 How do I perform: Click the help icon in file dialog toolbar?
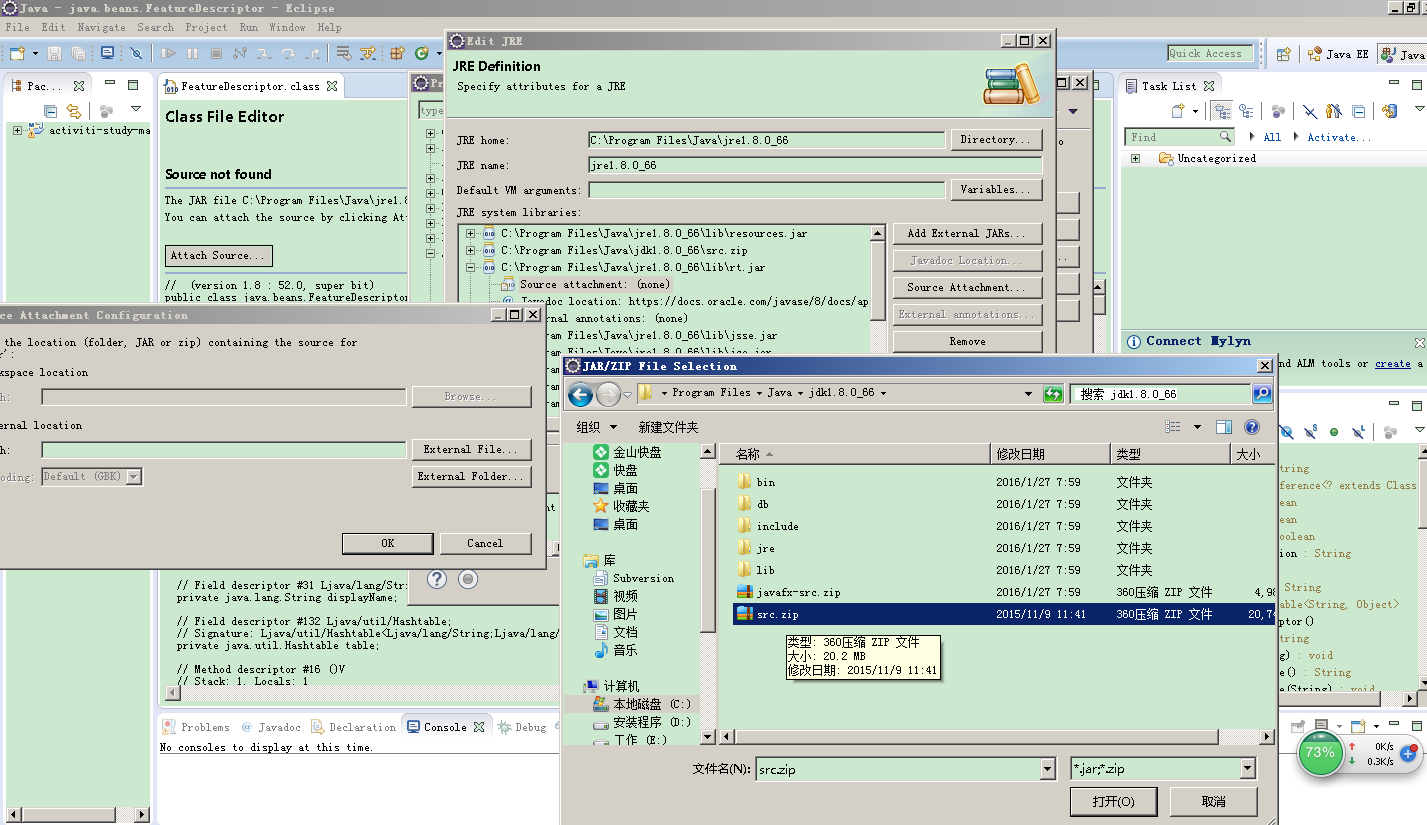pyautogui.click(x=1251, y=427)
